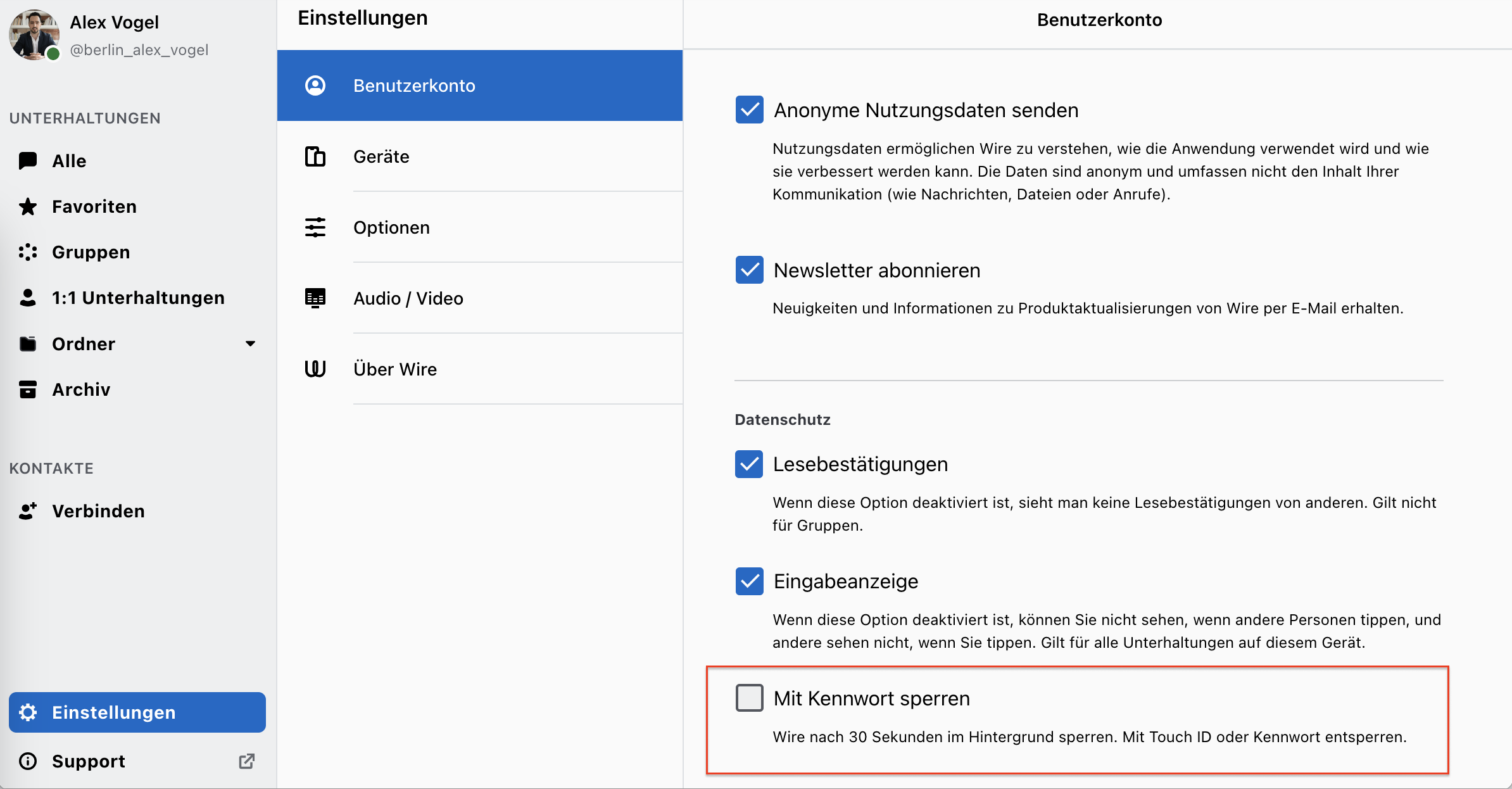
Task: Open the Optionen settings tab
Action: click(480, 227)
